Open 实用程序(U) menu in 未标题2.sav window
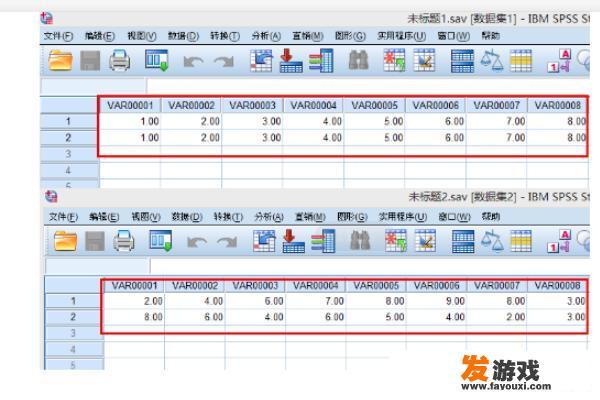The width and height of the screenshot is (600, 400). pyautogui.click(x=403, y=217)
